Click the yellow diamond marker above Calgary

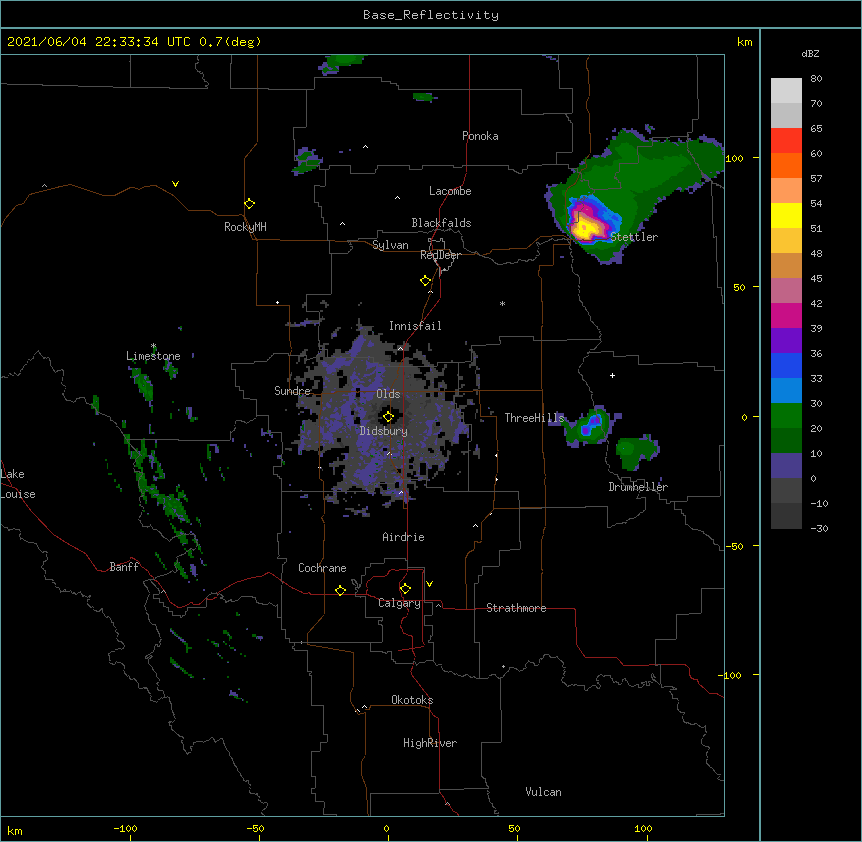(x=405, y=589)
